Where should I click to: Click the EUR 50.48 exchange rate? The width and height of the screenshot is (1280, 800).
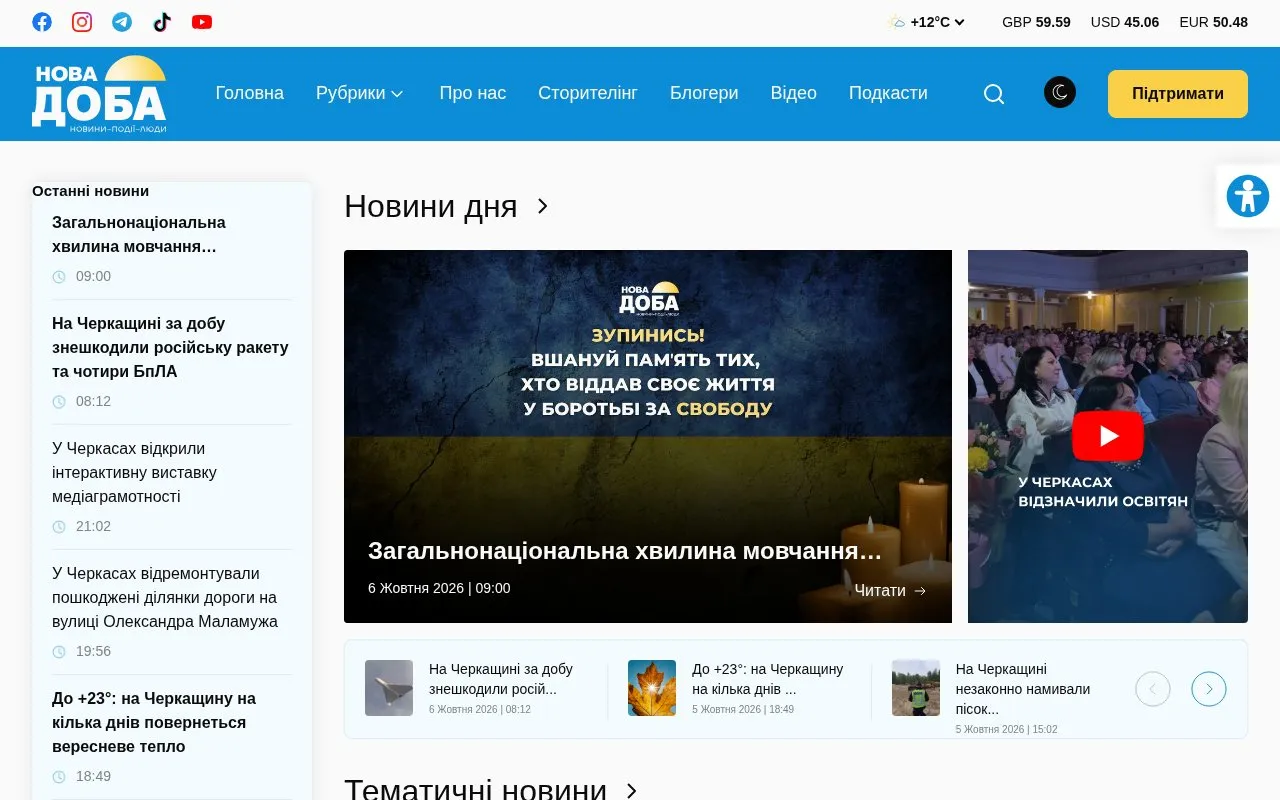tap(1214, 22)
